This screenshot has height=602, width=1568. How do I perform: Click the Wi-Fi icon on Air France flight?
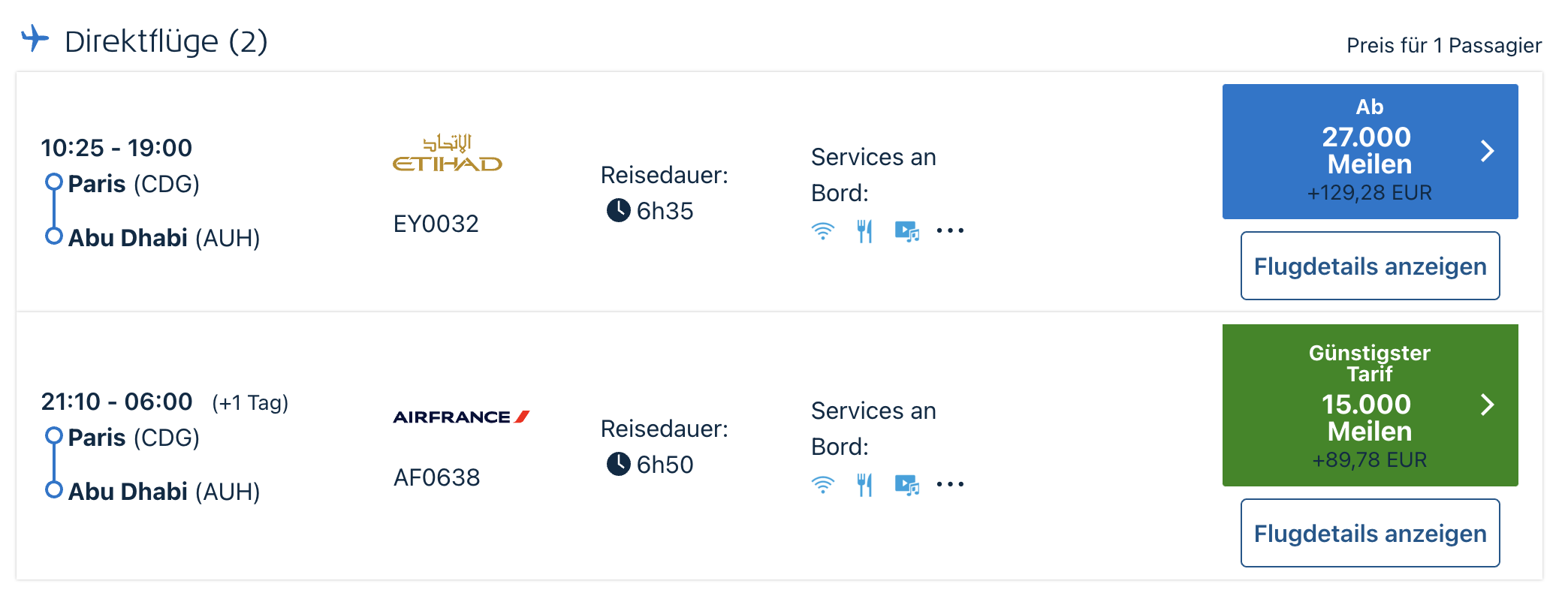tap(823, 485)
